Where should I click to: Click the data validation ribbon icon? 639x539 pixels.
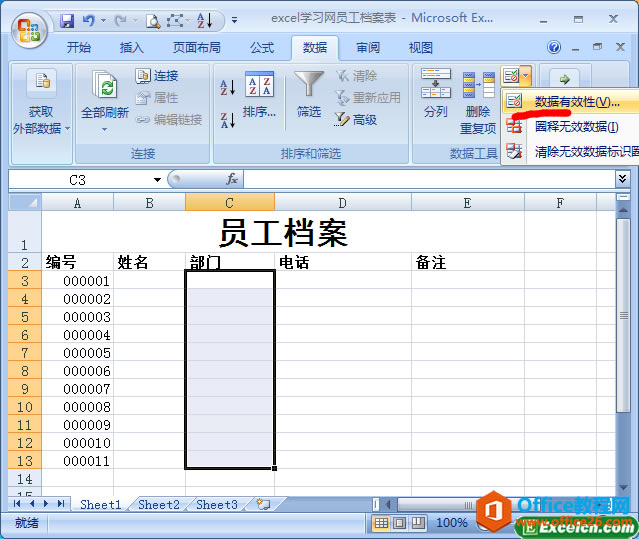511,76
